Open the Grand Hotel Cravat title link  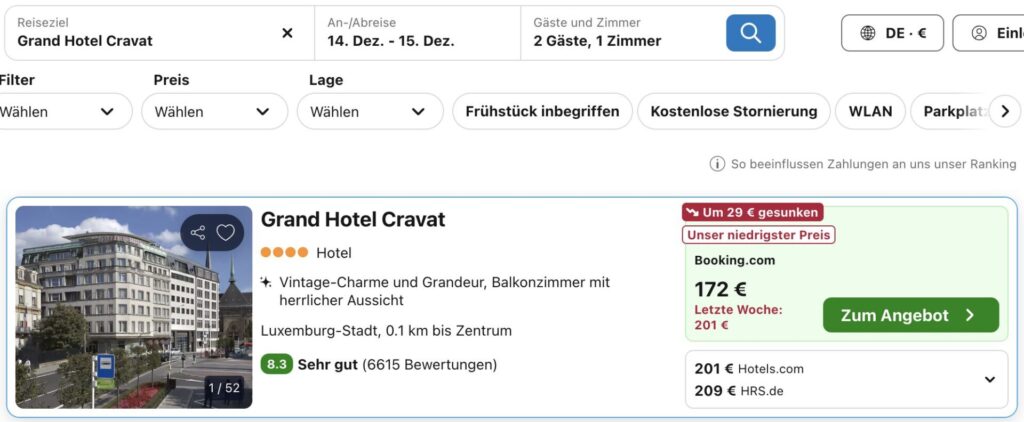pyautogui.click(x=353, y=219)
